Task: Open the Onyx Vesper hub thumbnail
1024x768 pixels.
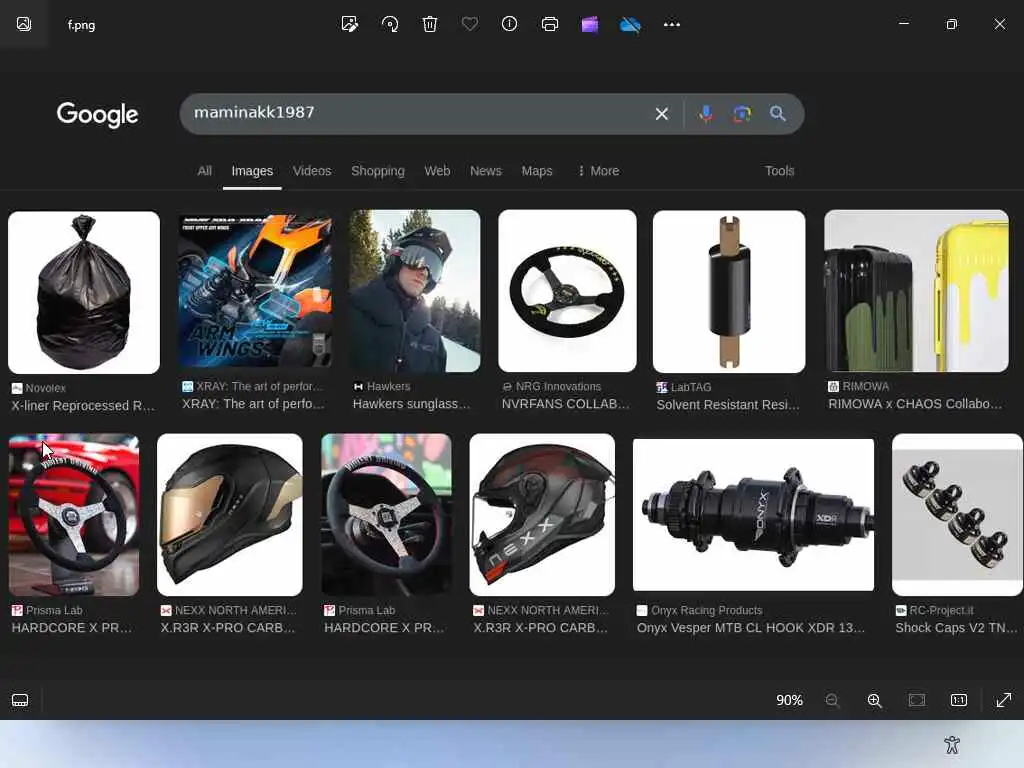Action: (x=753, y=515)
